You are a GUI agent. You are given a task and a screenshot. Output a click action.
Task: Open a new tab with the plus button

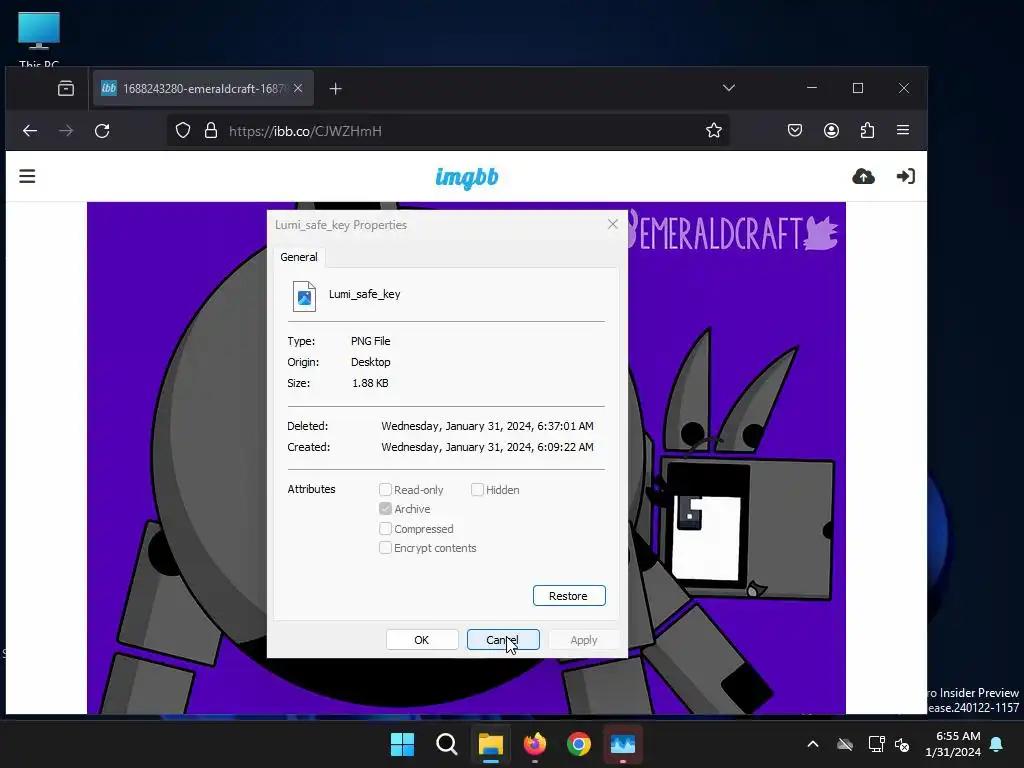(x=336, y=88)
